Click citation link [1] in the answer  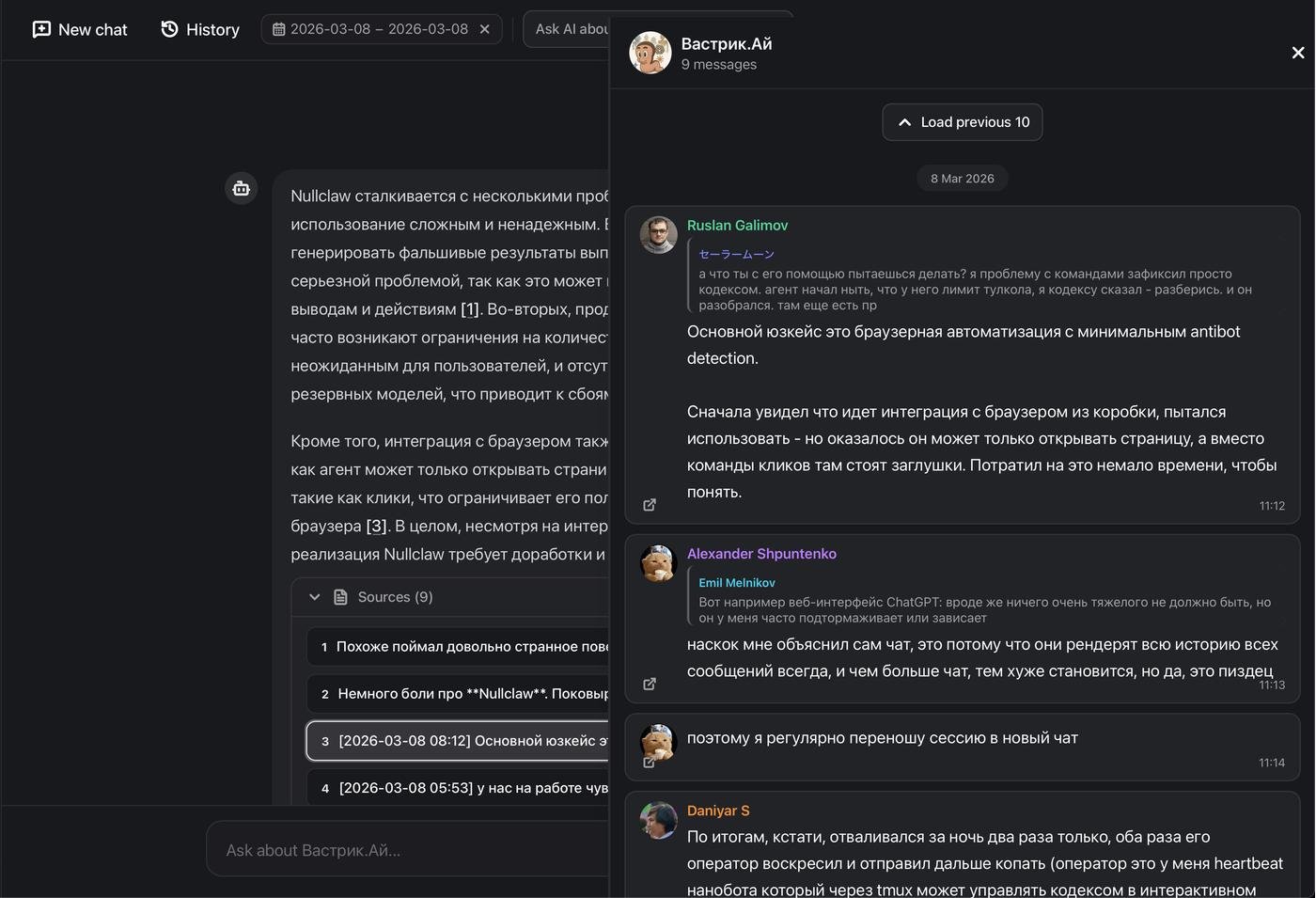coord(470,309)
